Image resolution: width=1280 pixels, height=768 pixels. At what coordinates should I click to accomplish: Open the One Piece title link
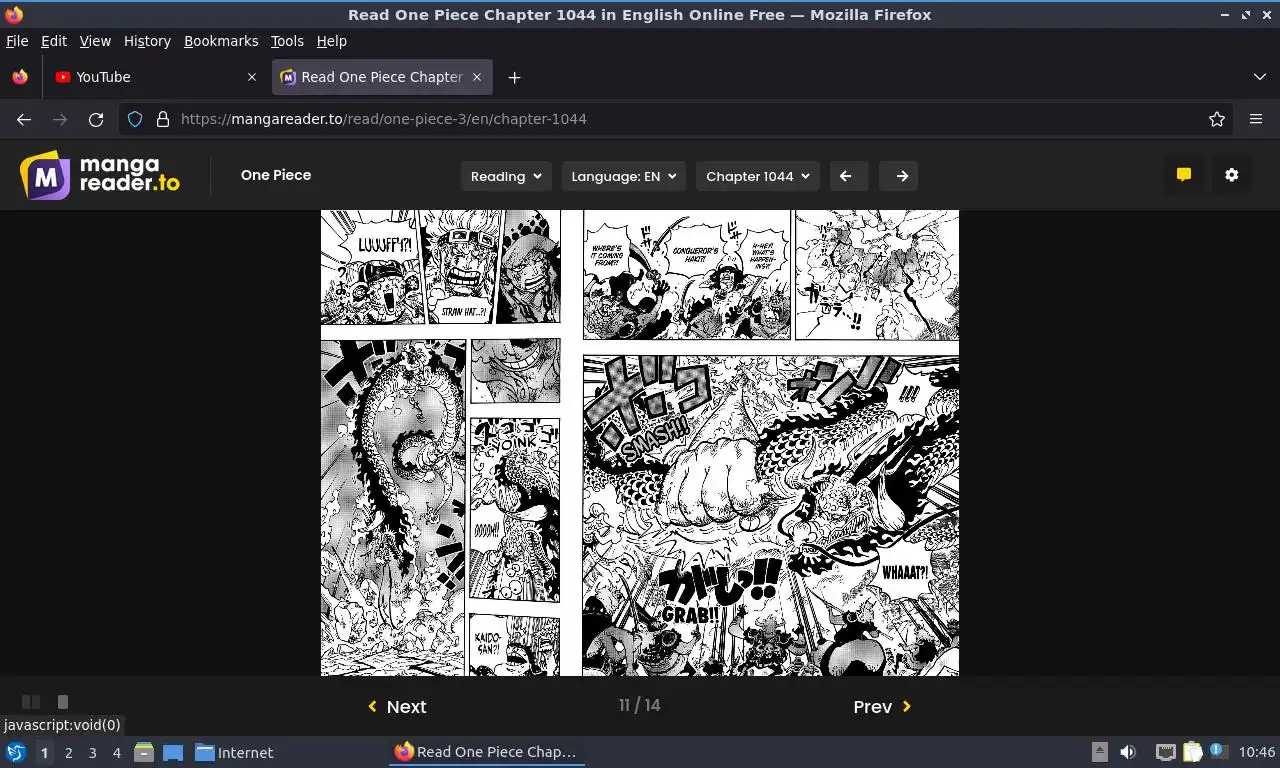(276, 175)
